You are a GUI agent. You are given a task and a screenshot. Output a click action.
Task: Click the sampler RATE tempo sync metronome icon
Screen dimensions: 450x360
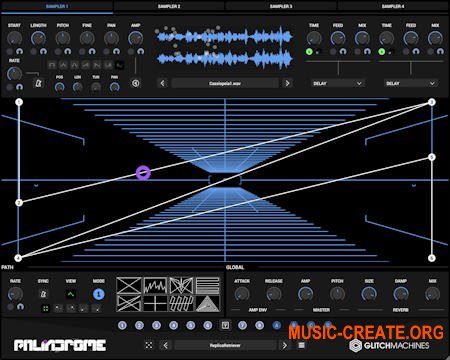(x=38, y=83)
